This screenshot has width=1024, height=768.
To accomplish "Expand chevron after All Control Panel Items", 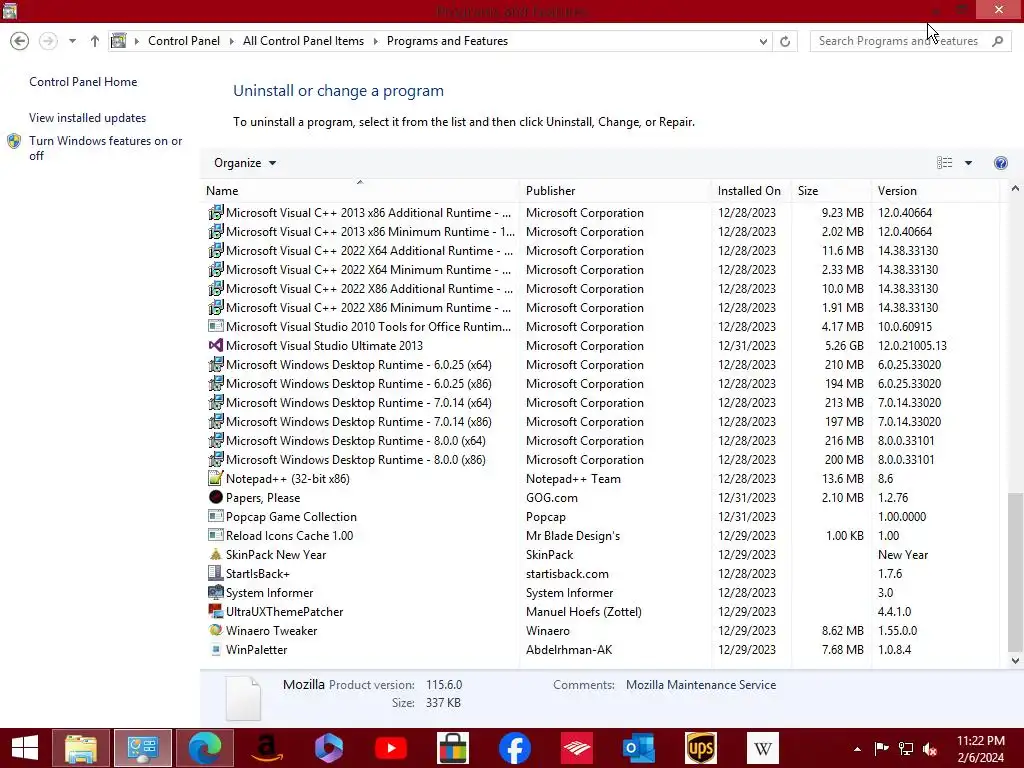I will pos(376,41).
